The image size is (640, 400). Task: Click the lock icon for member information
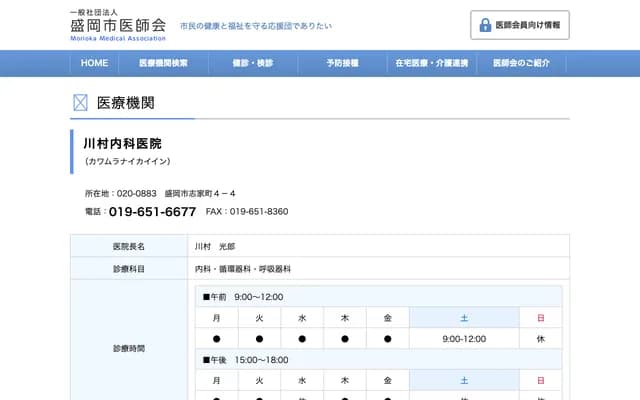486,25
